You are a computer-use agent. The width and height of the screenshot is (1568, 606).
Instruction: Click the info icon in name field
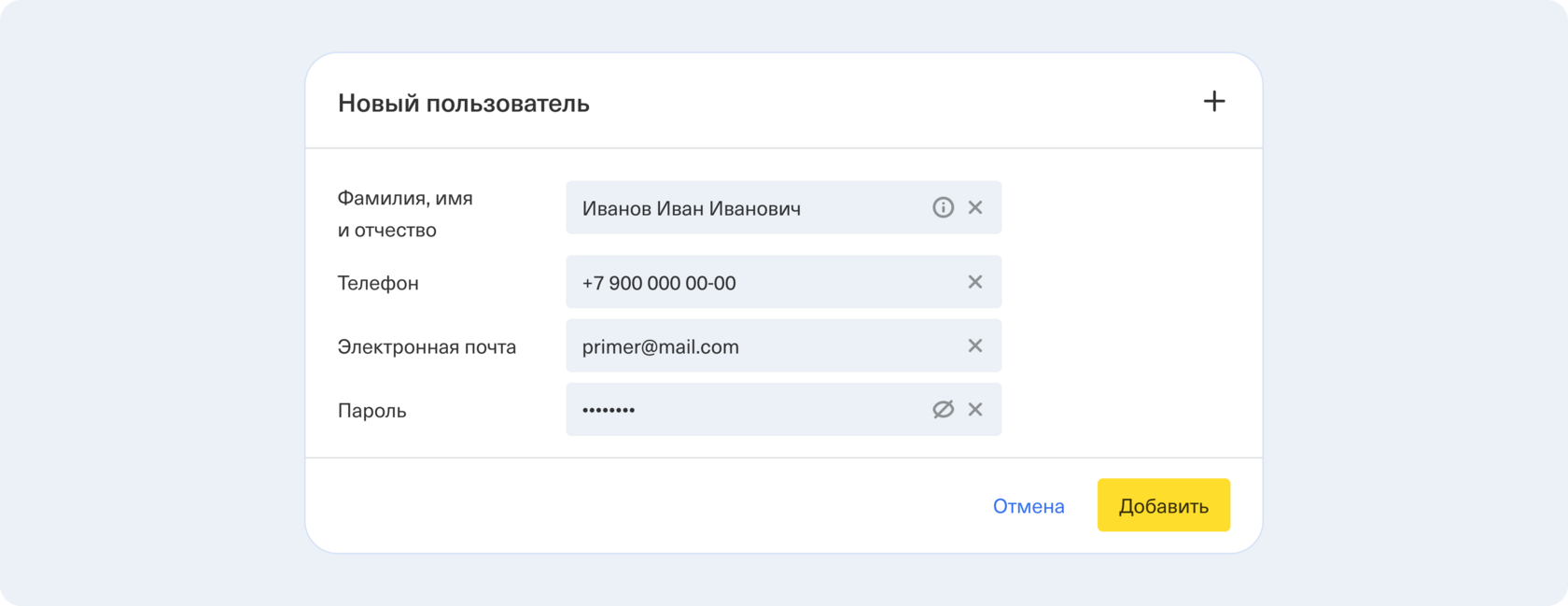pyautogui.click(x=943, y=207)
